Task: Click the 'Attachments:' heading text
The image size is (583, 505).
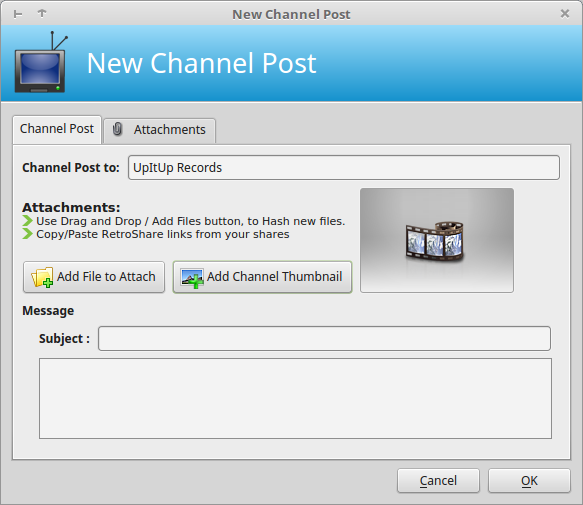Action: pyautogui.click(x=71, y=207)
